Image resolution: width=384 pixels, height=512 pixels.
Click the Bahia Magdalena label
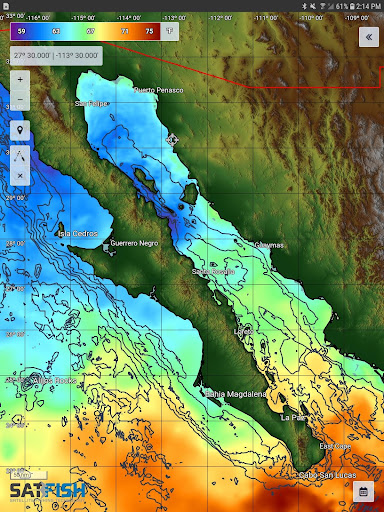(x=236, y=394)
